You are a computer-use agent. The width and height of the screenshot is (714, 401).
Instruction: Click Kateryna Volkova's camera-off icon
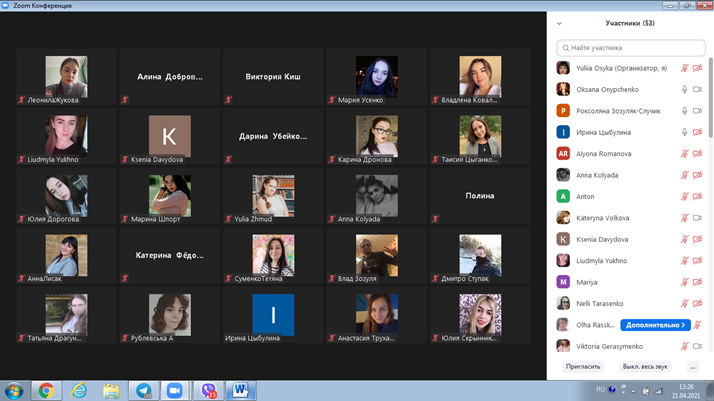tap(698, 218)
